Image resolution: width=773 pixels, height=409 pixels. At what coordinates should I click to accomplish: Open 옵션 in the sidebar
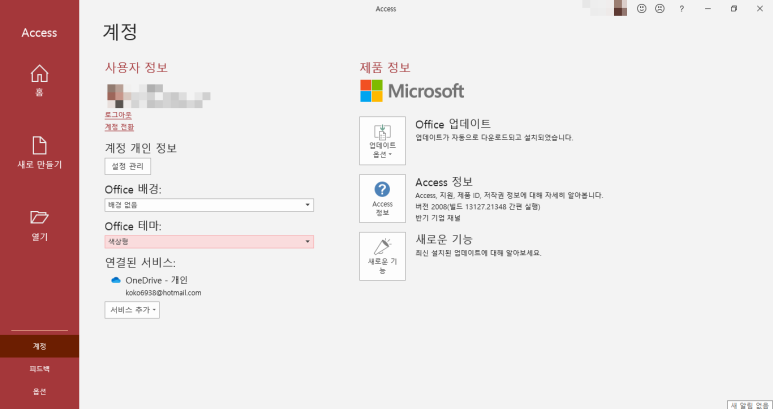pos(39,392)
